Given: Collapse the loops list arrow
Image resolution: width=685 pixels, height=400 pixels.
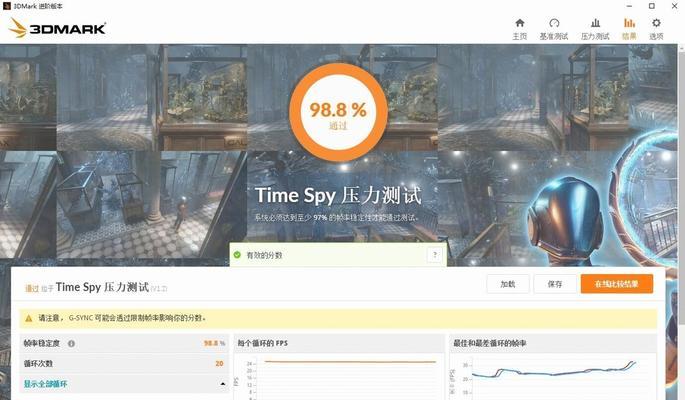Looking at the screenshot, I should coord(223,384).
